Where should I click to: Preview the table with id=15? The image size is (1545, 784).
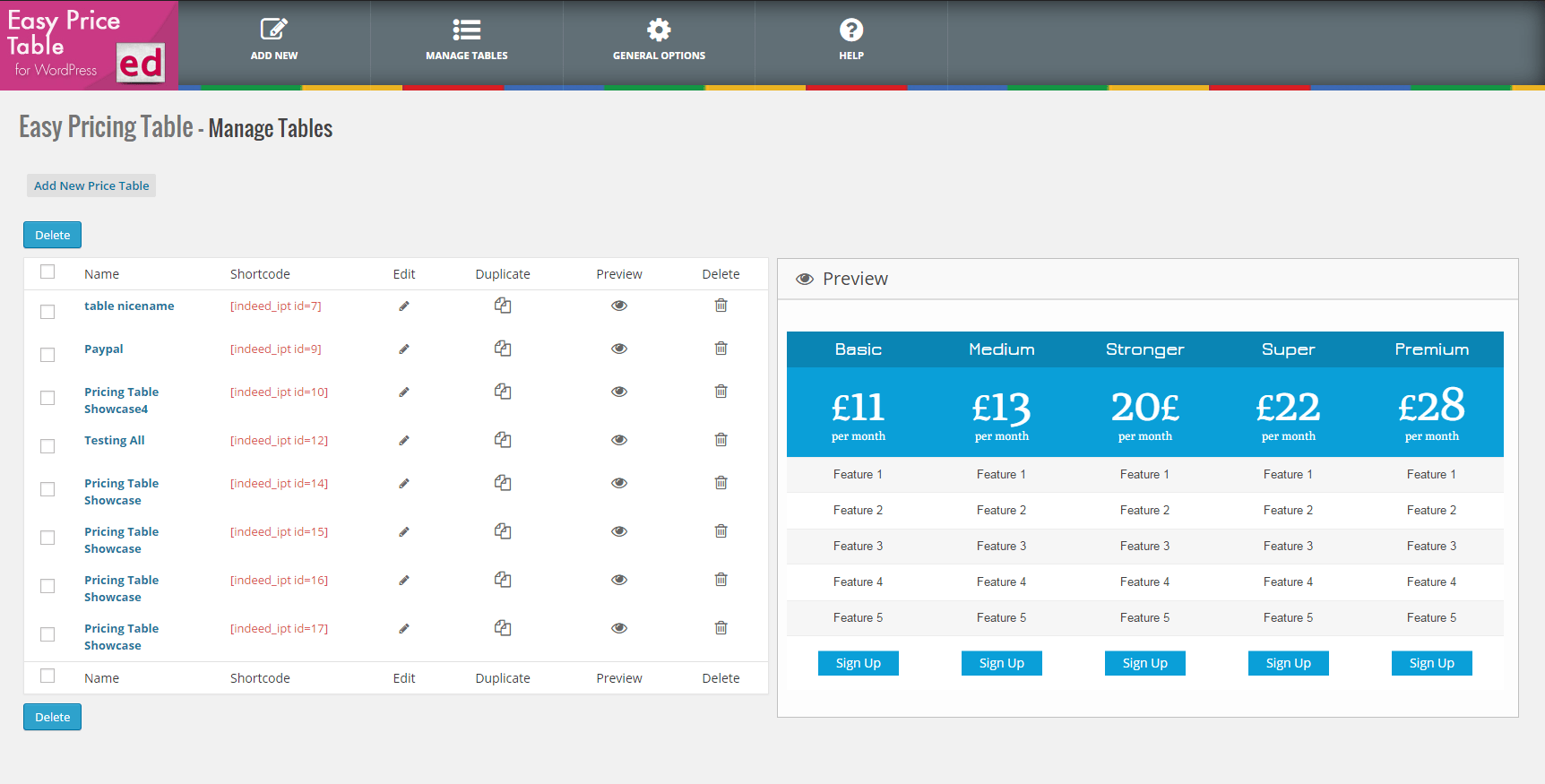tap(619, 531)
